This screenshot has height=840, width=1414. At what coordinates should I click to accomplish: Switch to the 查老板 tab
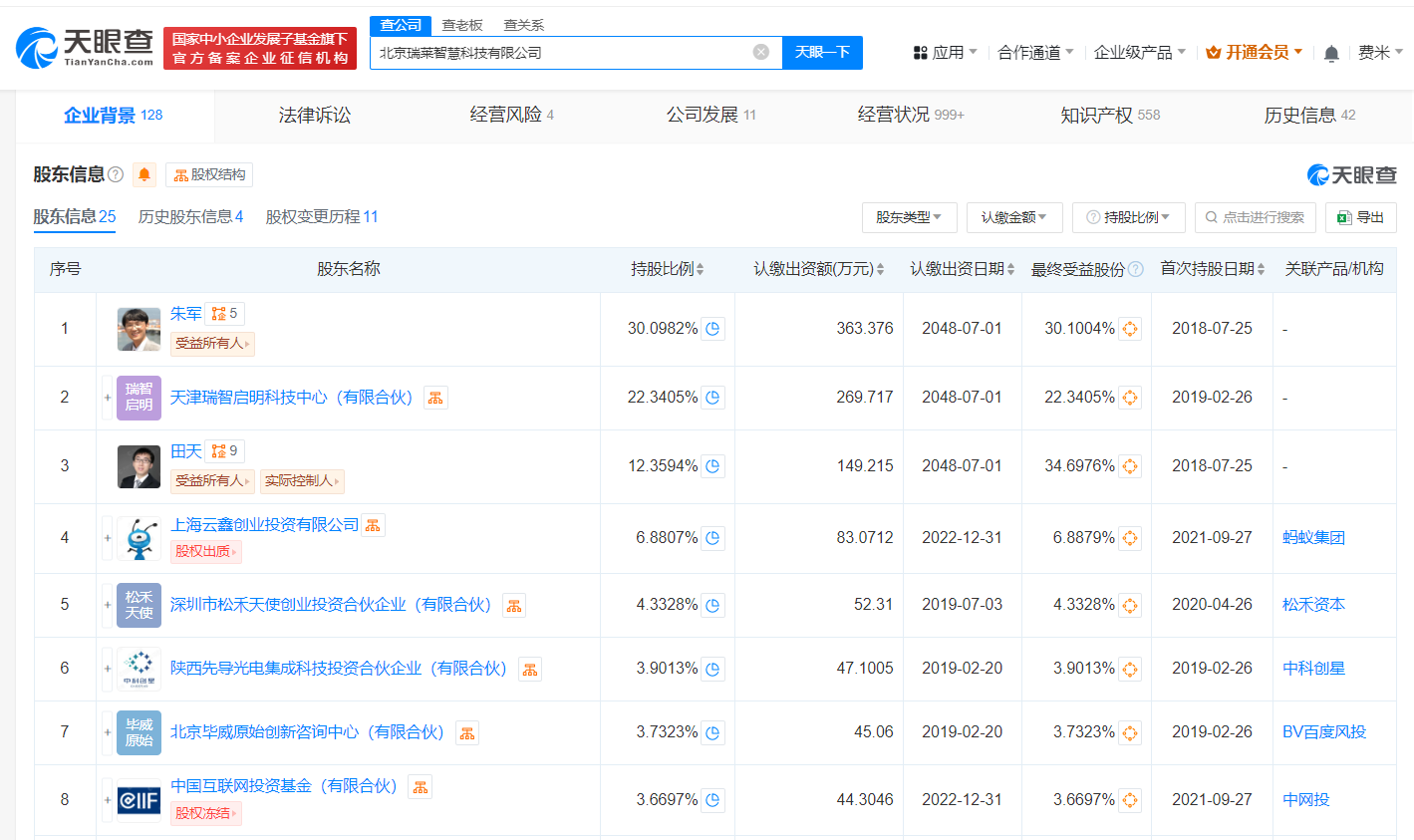click(461, 25)
